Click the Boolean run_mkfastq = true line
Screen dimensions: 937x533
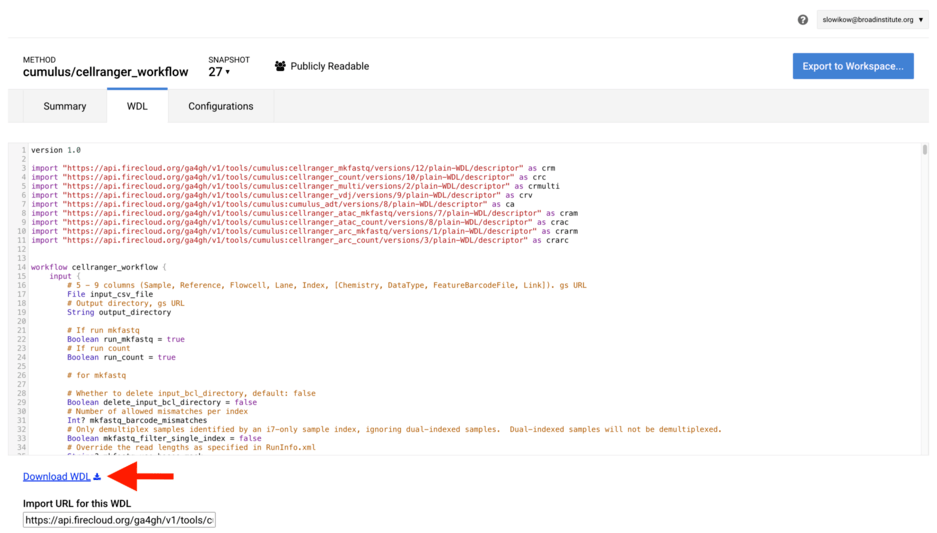tap(126, 340)
